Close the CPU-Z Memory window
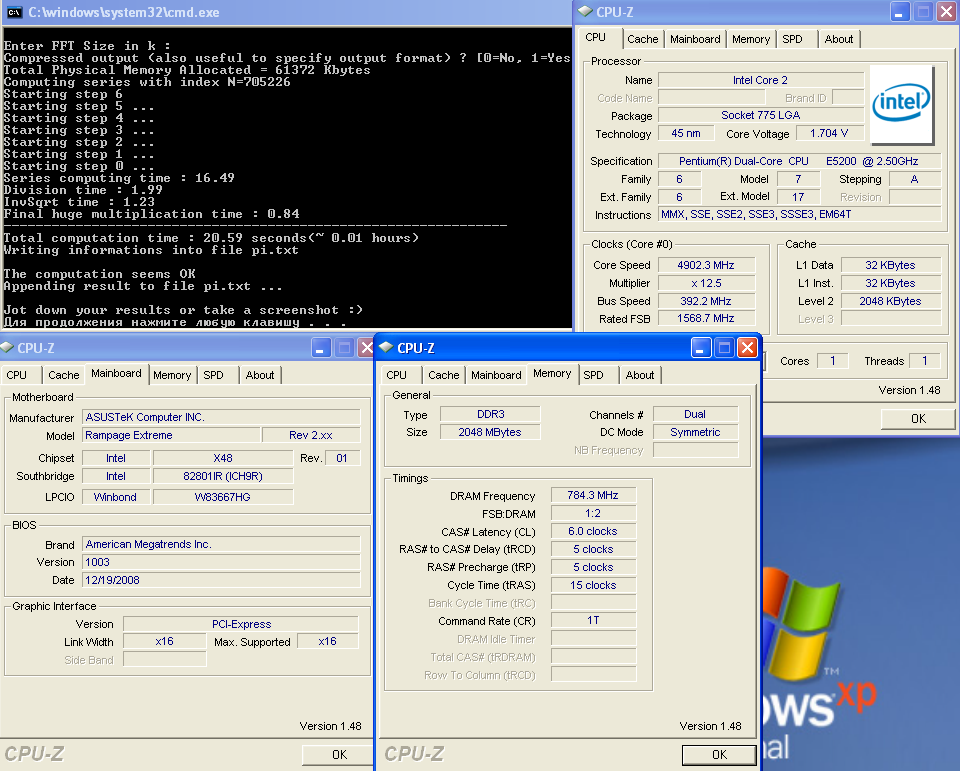960x771 pixels. [747, 348]
